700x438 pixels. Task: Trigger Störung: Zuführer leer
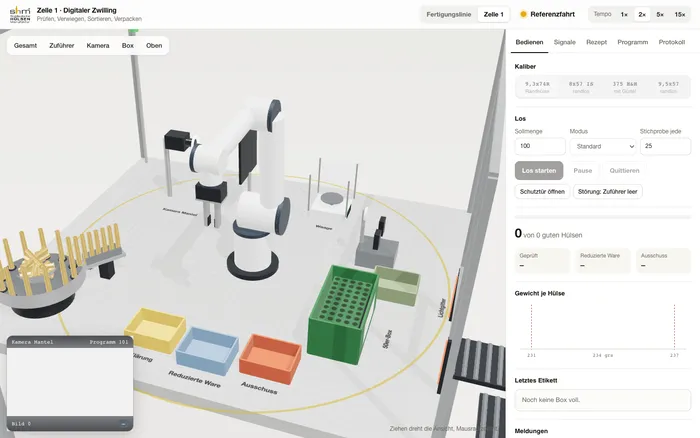[608, 192]
